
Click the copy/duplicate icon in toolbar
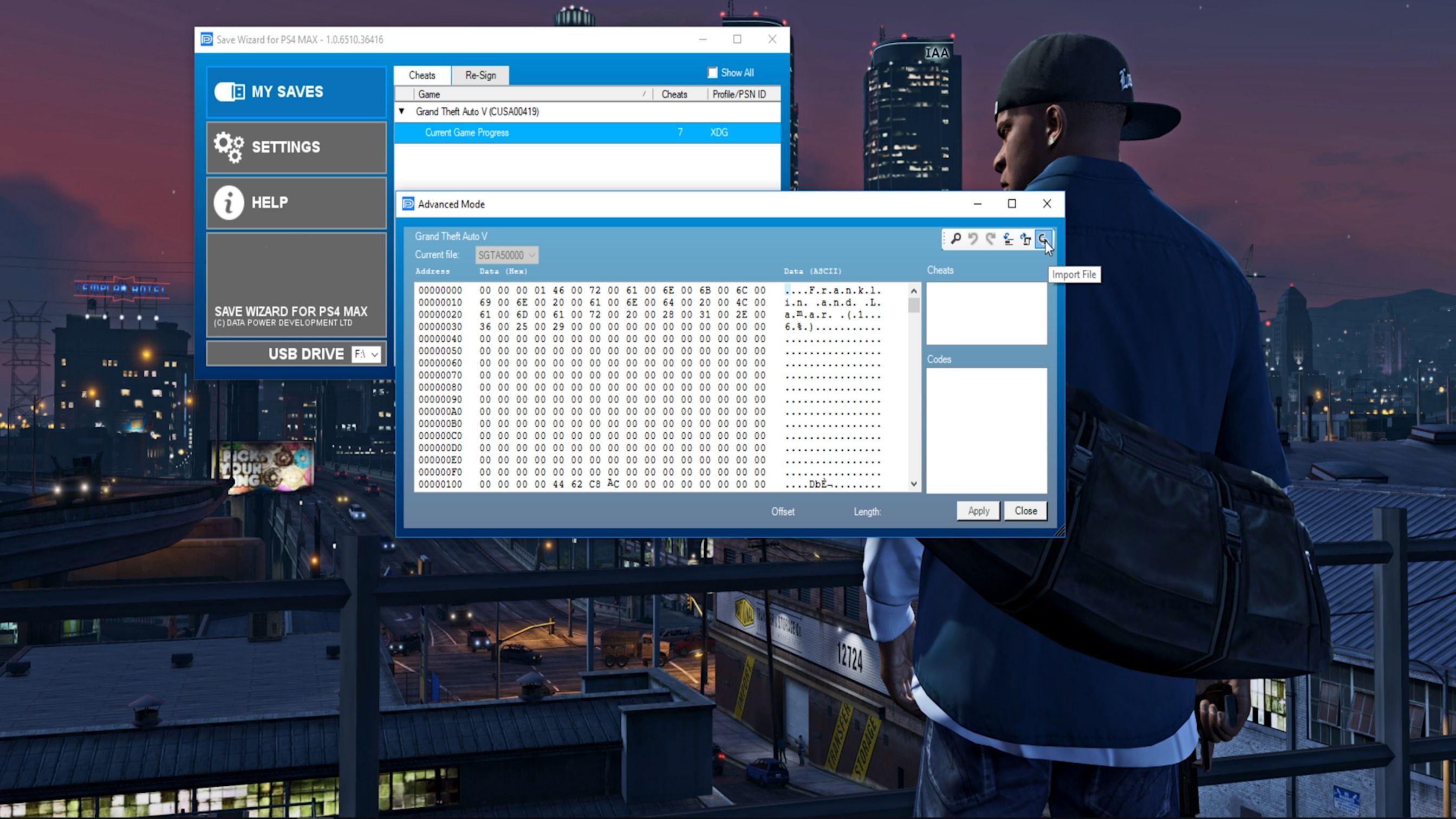coord(1024,239)
